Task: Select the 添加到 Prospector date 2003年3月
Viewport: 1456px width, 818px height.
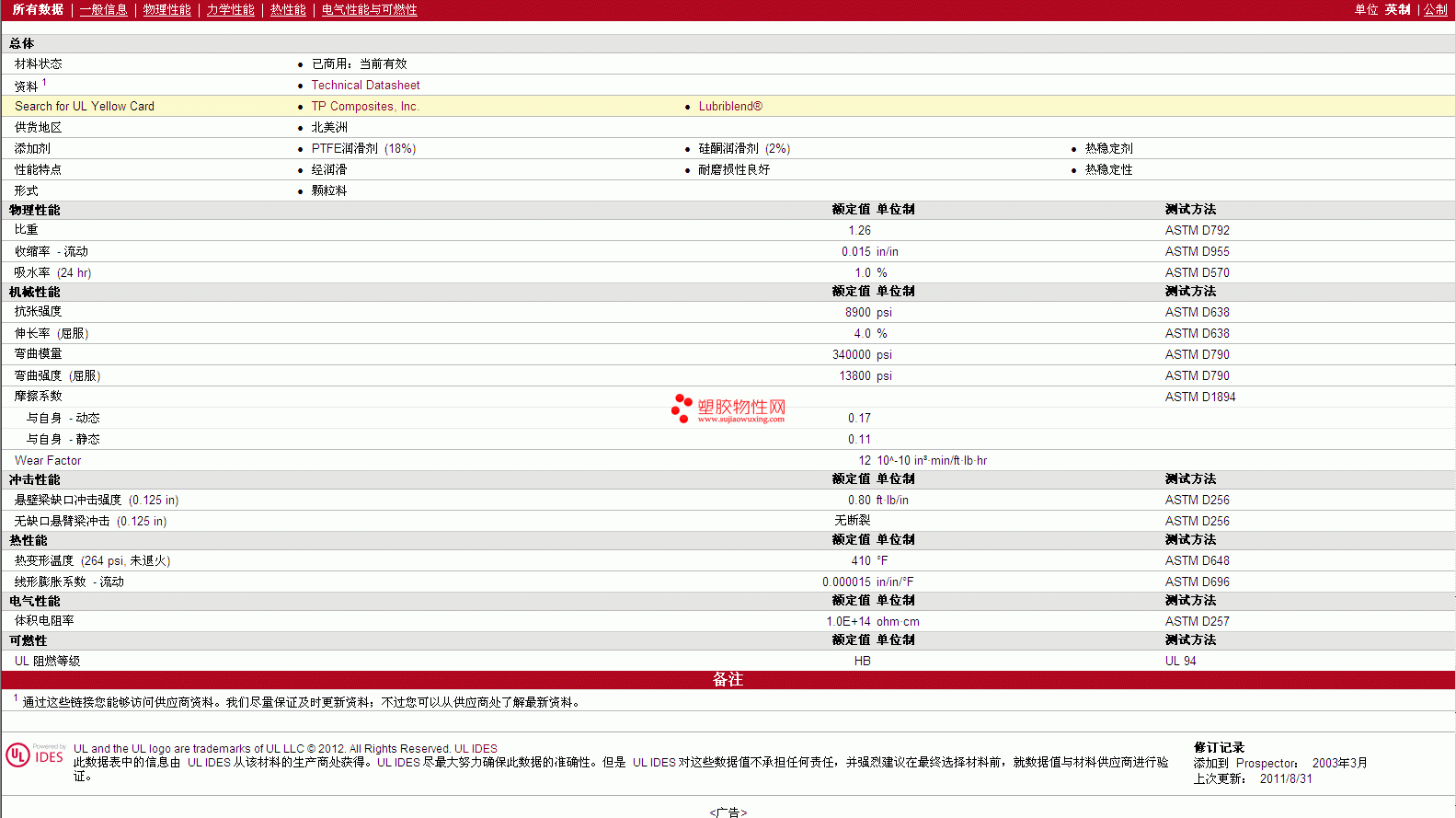Action: tap(1339, 764)
